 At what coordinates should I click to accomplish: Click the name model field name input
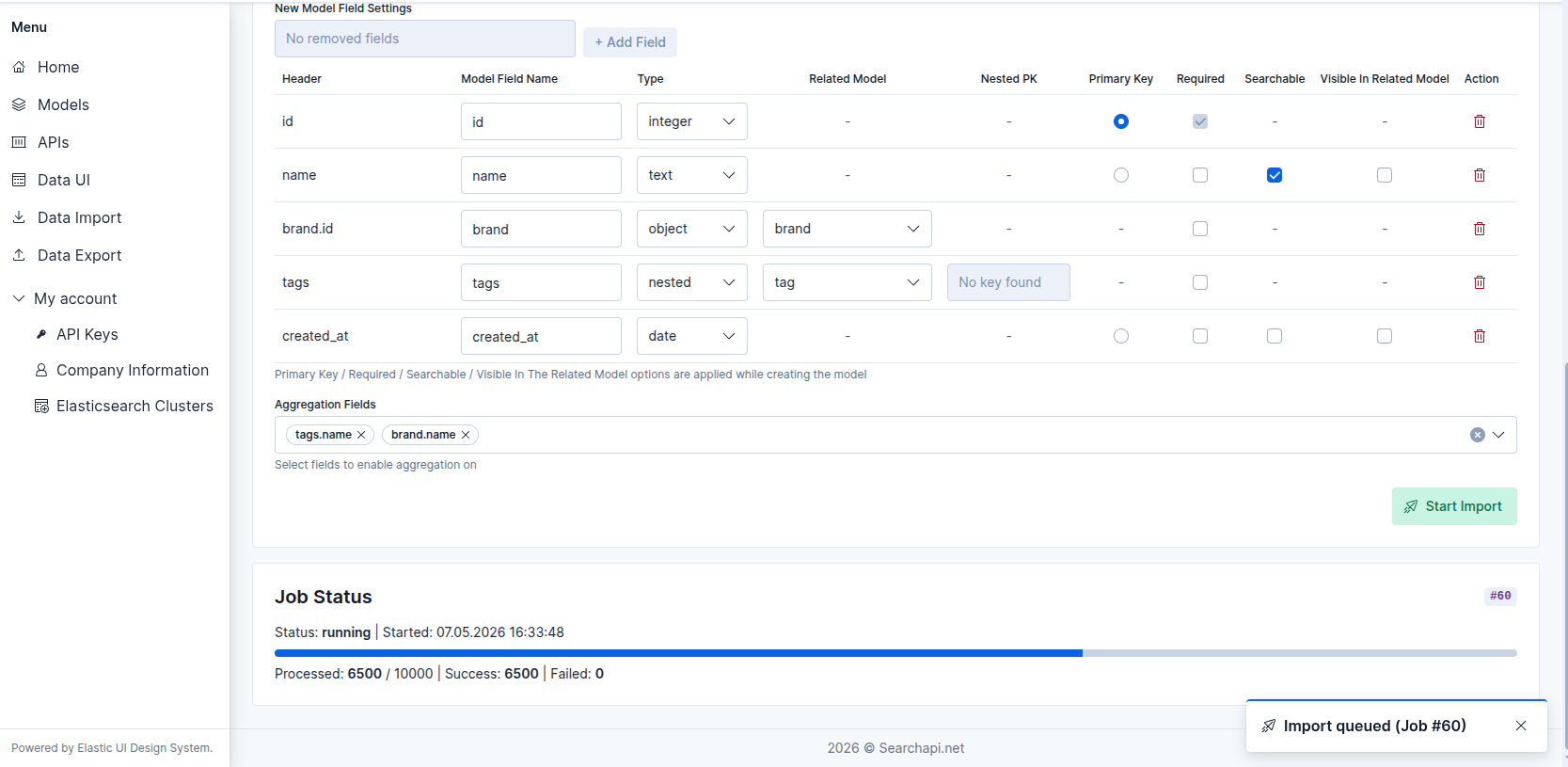tap(541, 175)
